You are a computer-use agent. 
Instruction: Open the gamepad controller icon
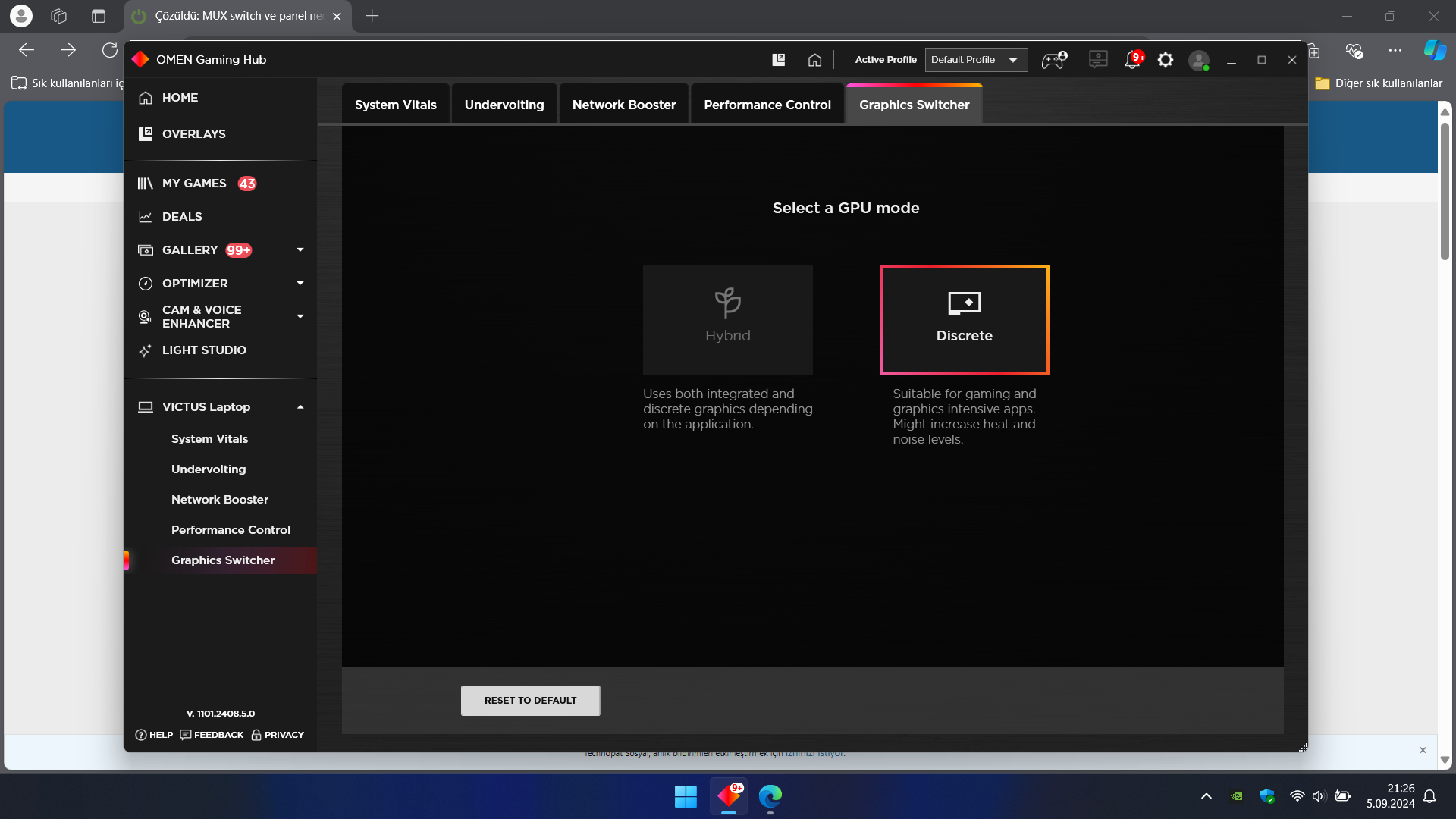(x=1053, y=60)
